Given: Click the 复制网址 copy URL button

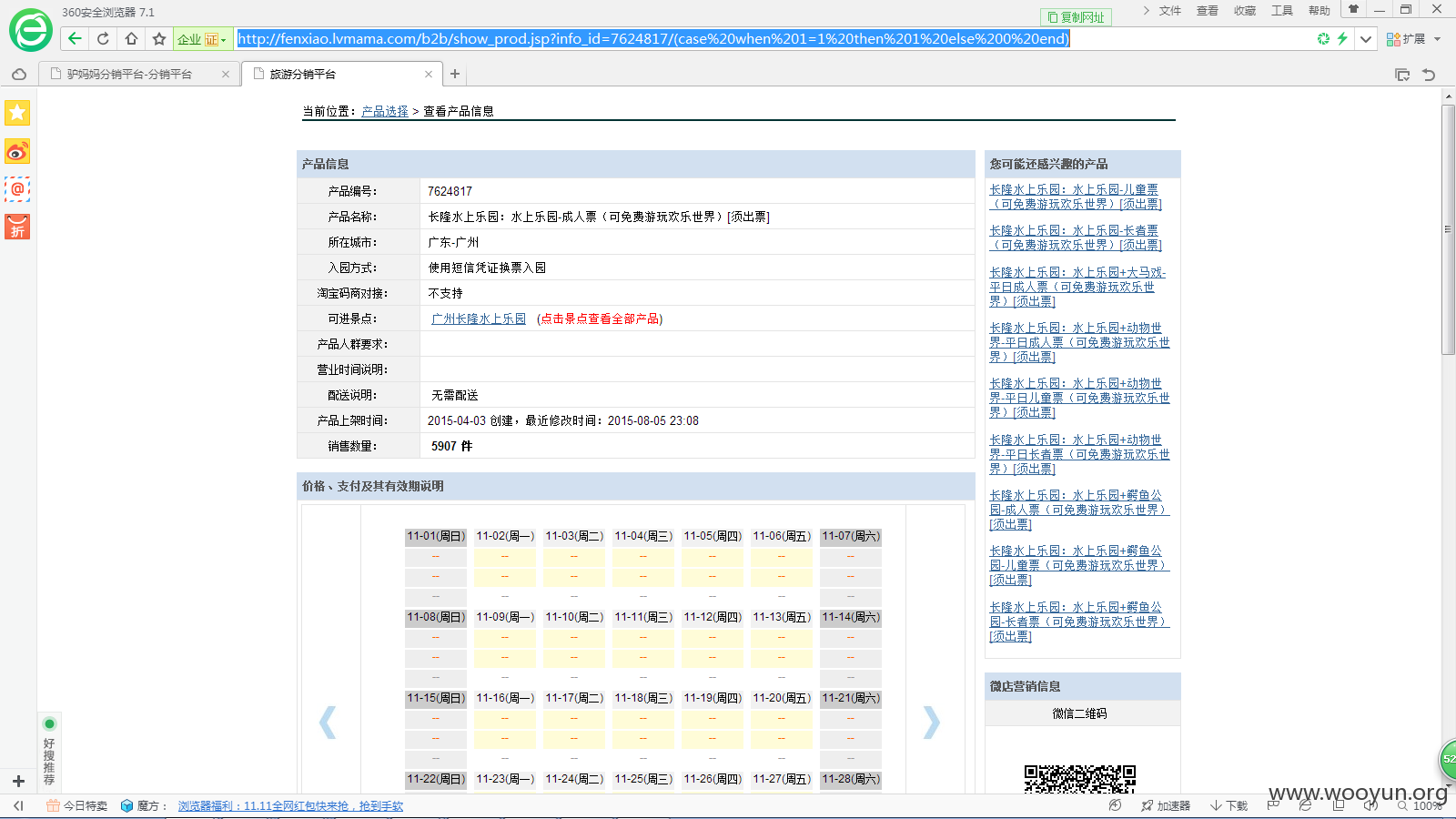Looking at the screenshot, I should tap(1076, 17).
